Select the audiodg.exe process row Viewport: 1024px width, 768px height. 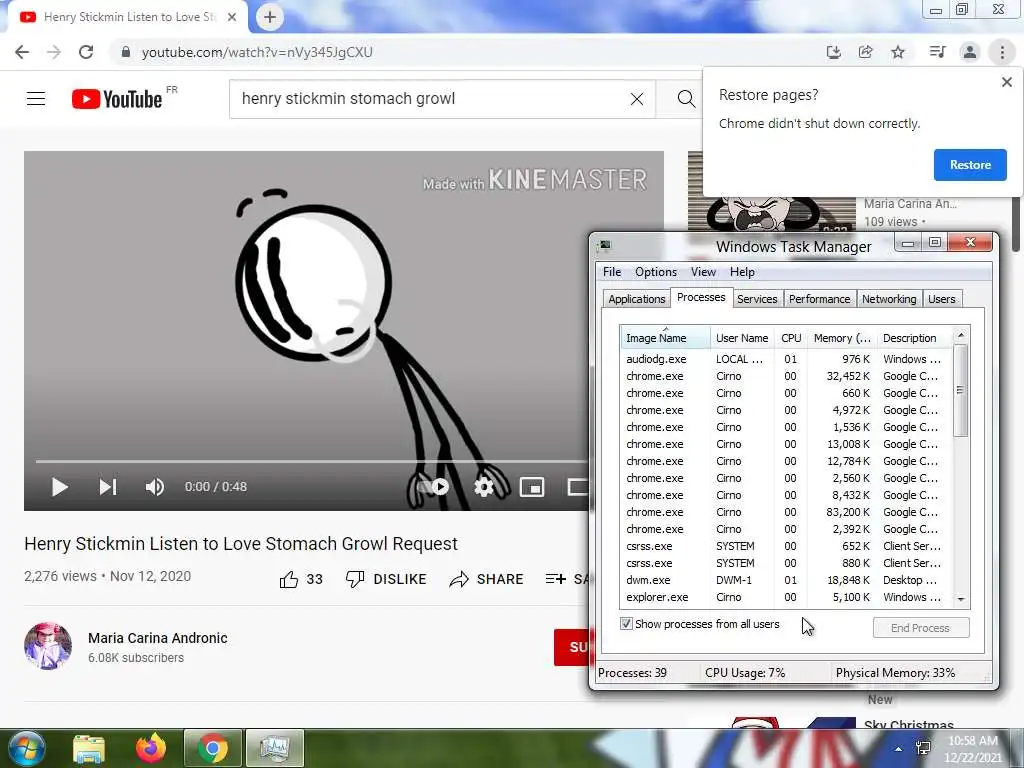786,359
